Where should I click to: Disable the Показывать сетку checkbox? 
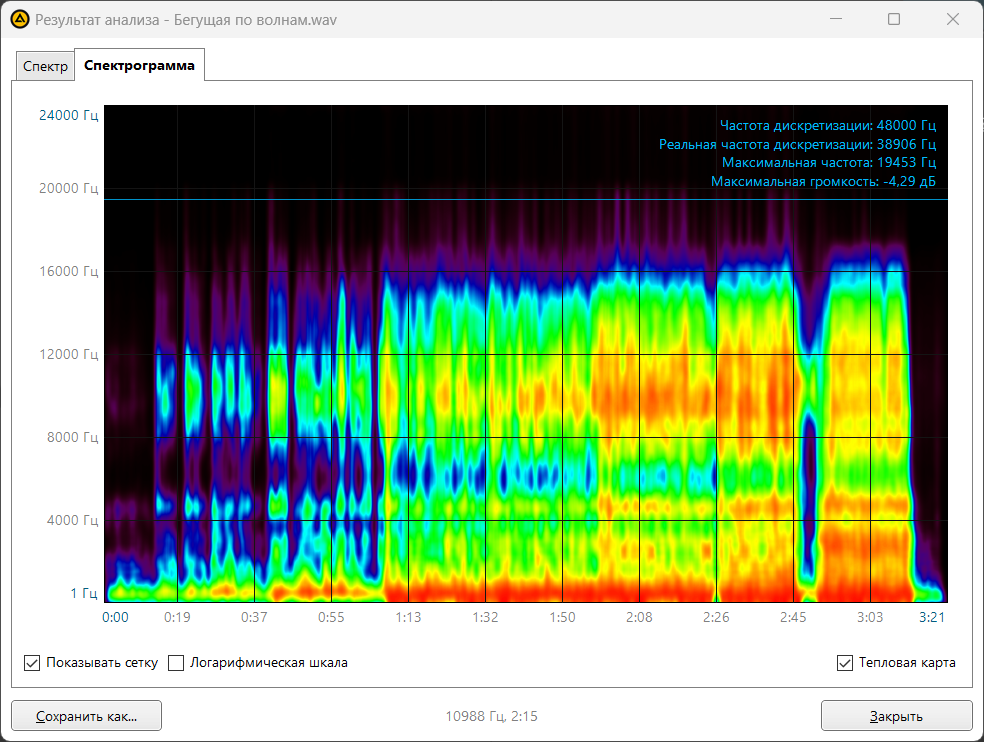click(x=32, y=663)
